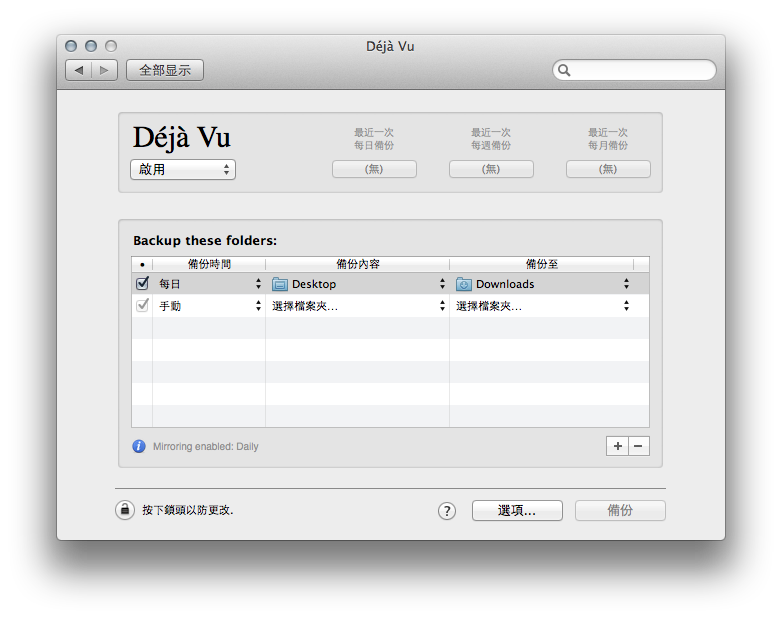
Task: Click the last daily backup (無) button
Action: click(x=374, y=169)
